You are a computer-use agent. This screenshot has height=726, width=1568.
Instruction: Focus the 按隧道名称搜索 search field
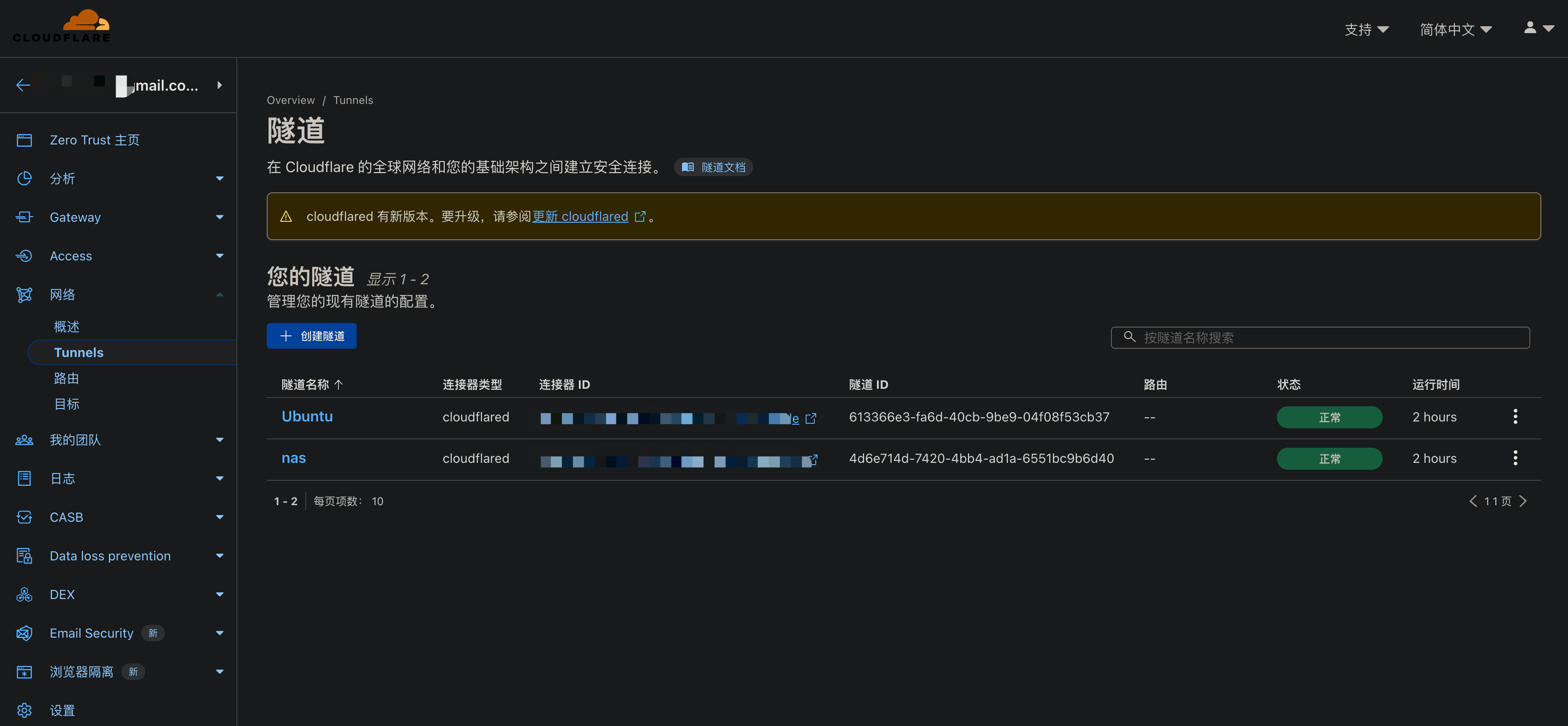(x=1320, y=337)
